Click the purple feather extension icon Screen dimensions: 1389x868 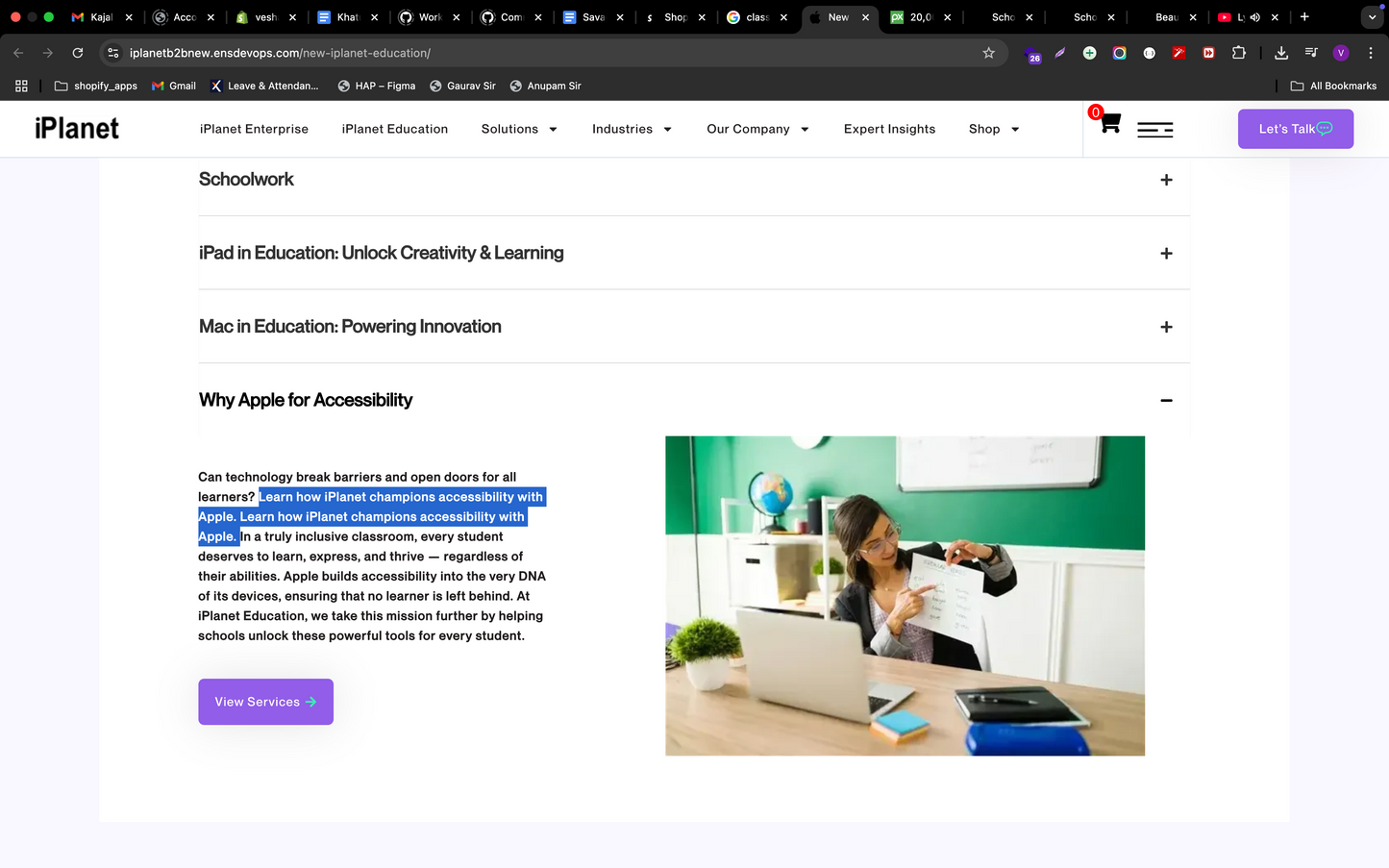[1059, 53]
